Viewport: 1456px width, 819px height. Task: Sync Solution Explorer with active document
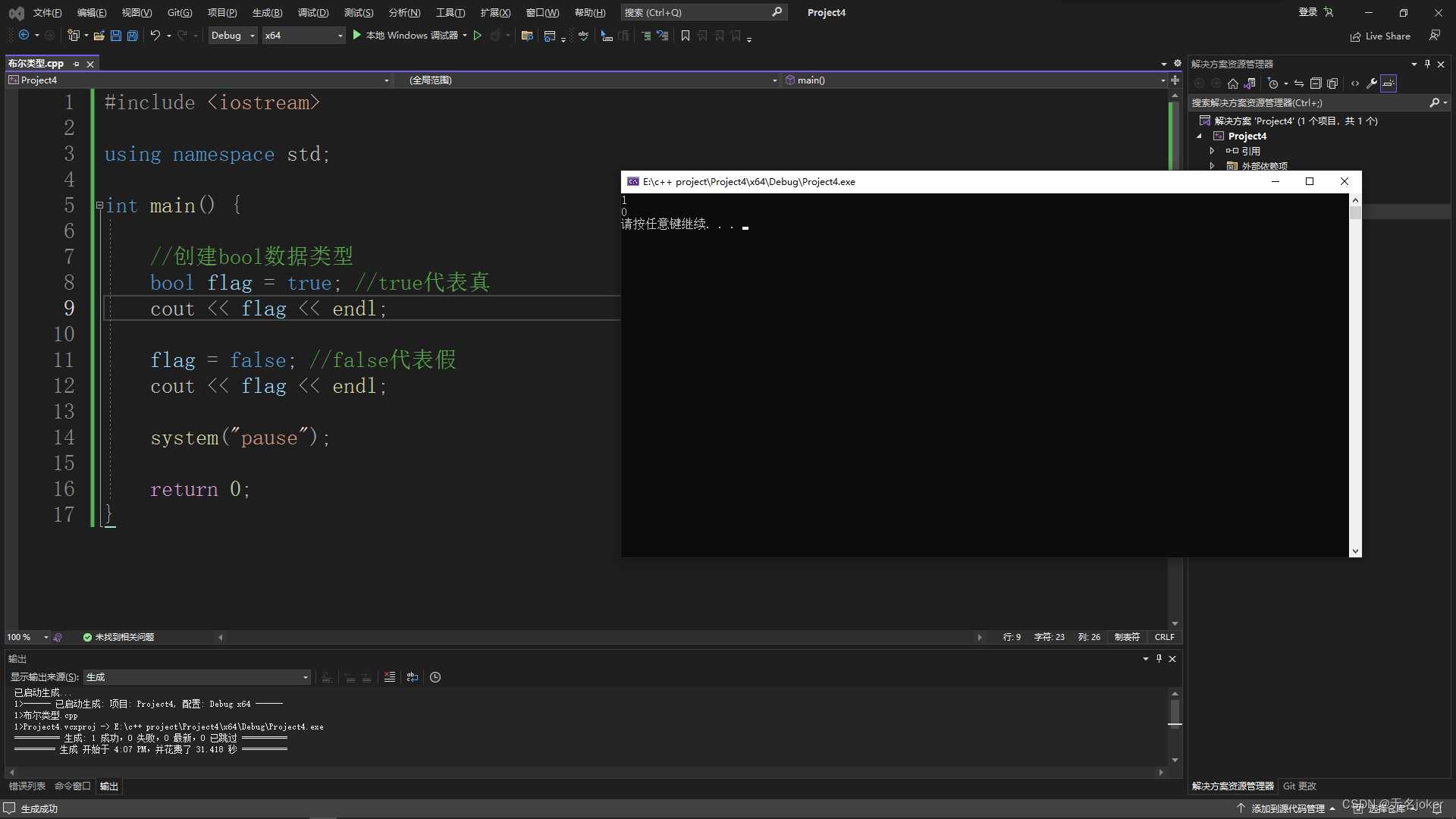[x=1298, y=83]
